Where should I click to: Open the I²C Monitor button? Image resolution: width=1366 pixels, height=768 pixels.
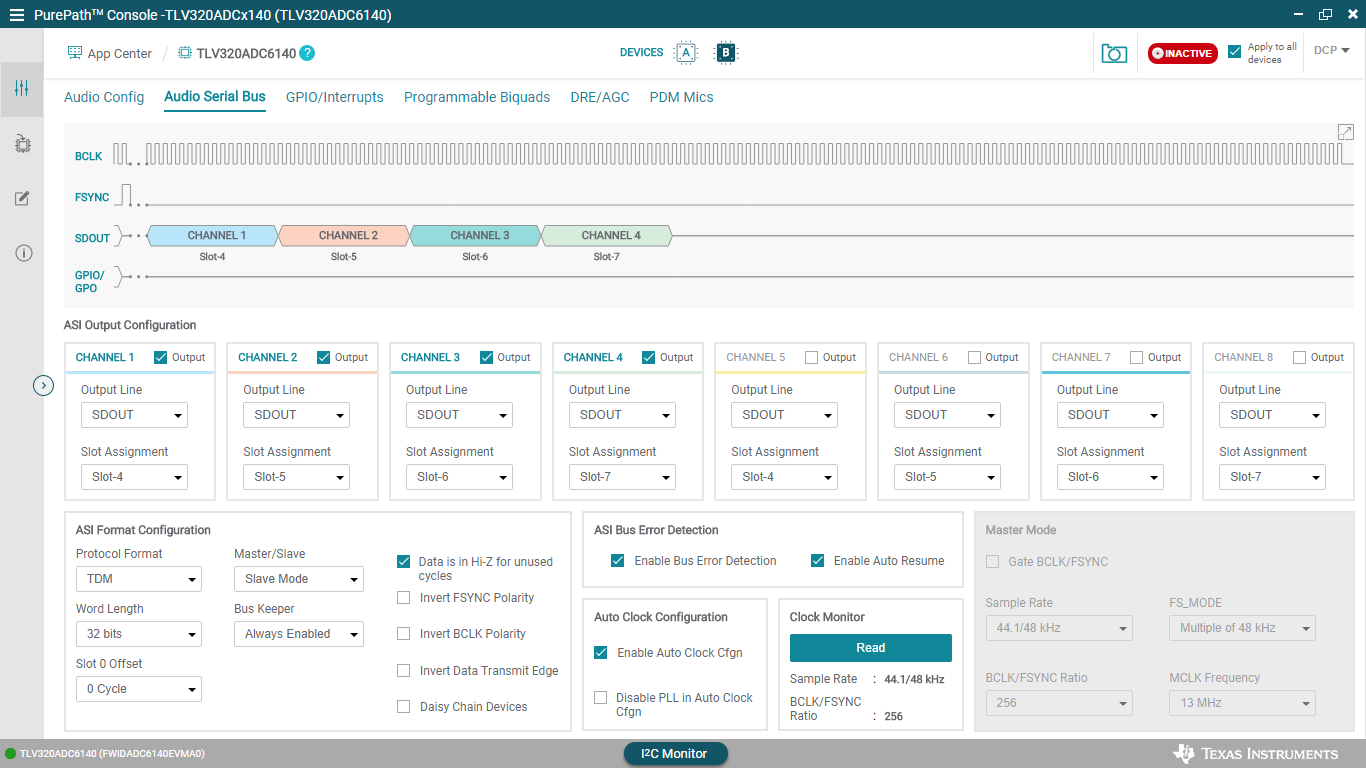pyautogui.click(x=676, y=754)
